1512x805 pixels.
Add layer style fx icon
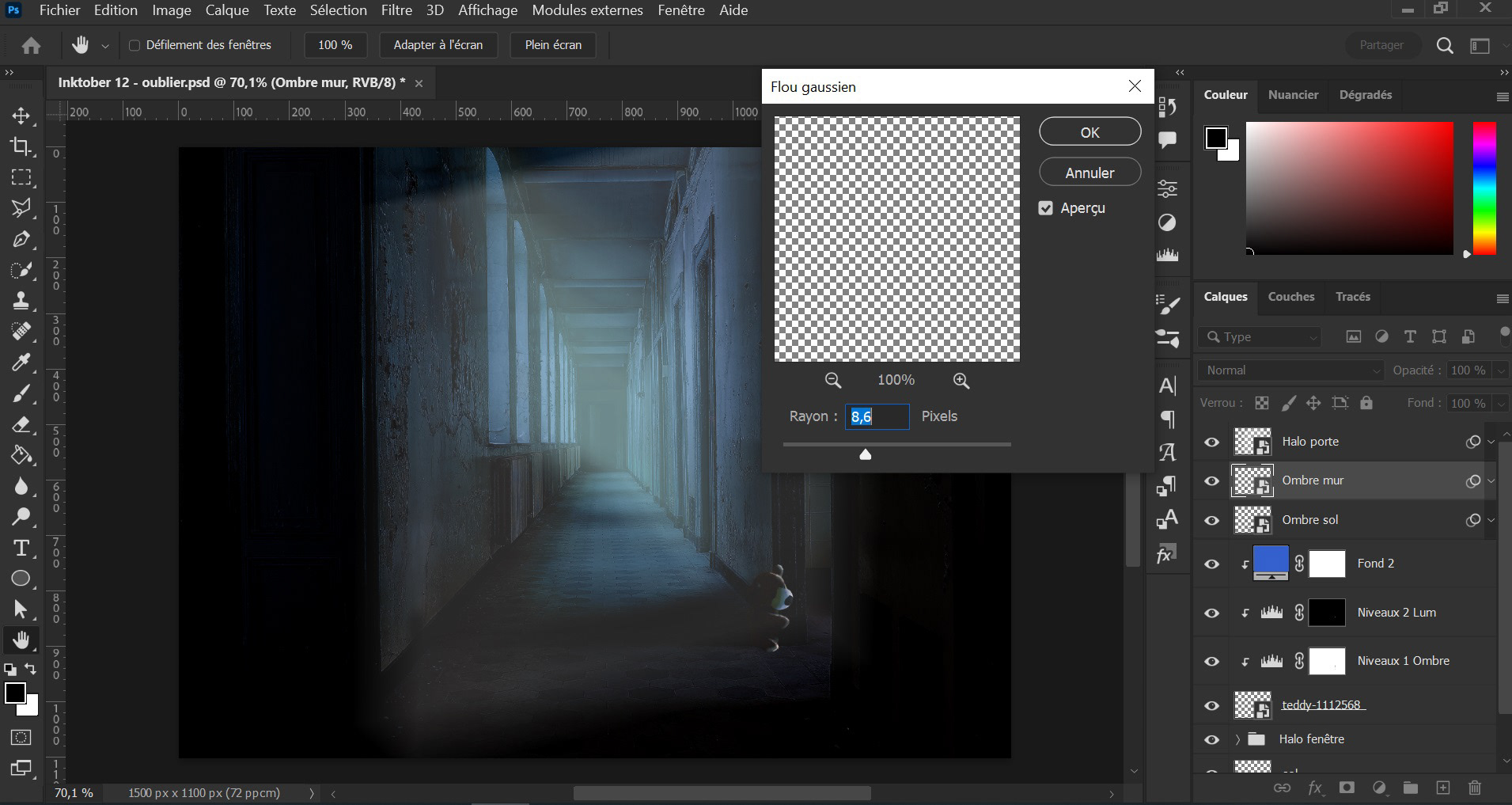[x=1315, y=788]
